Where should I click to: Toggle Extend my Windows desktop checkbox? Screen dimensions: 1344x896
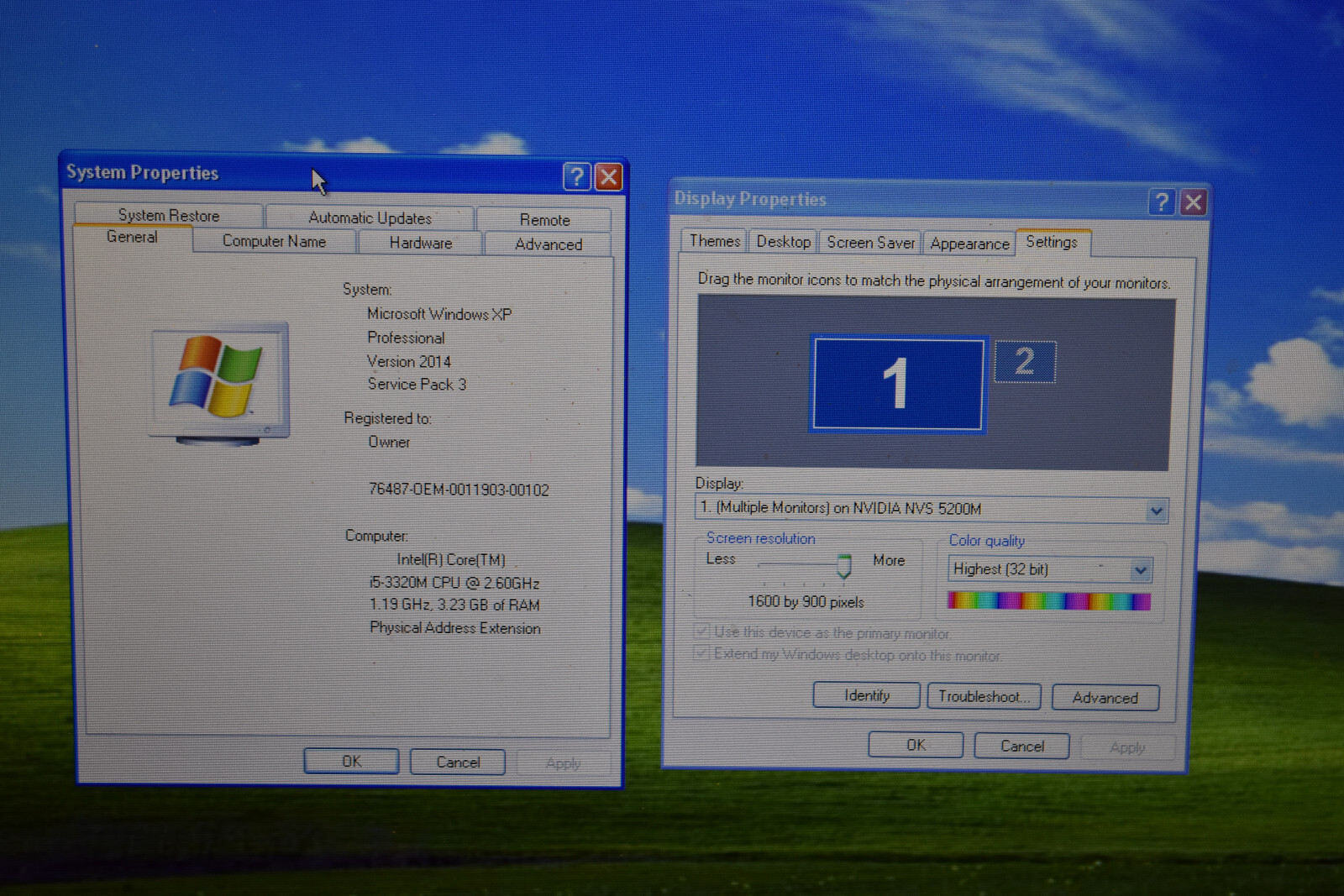click(702, 652)
